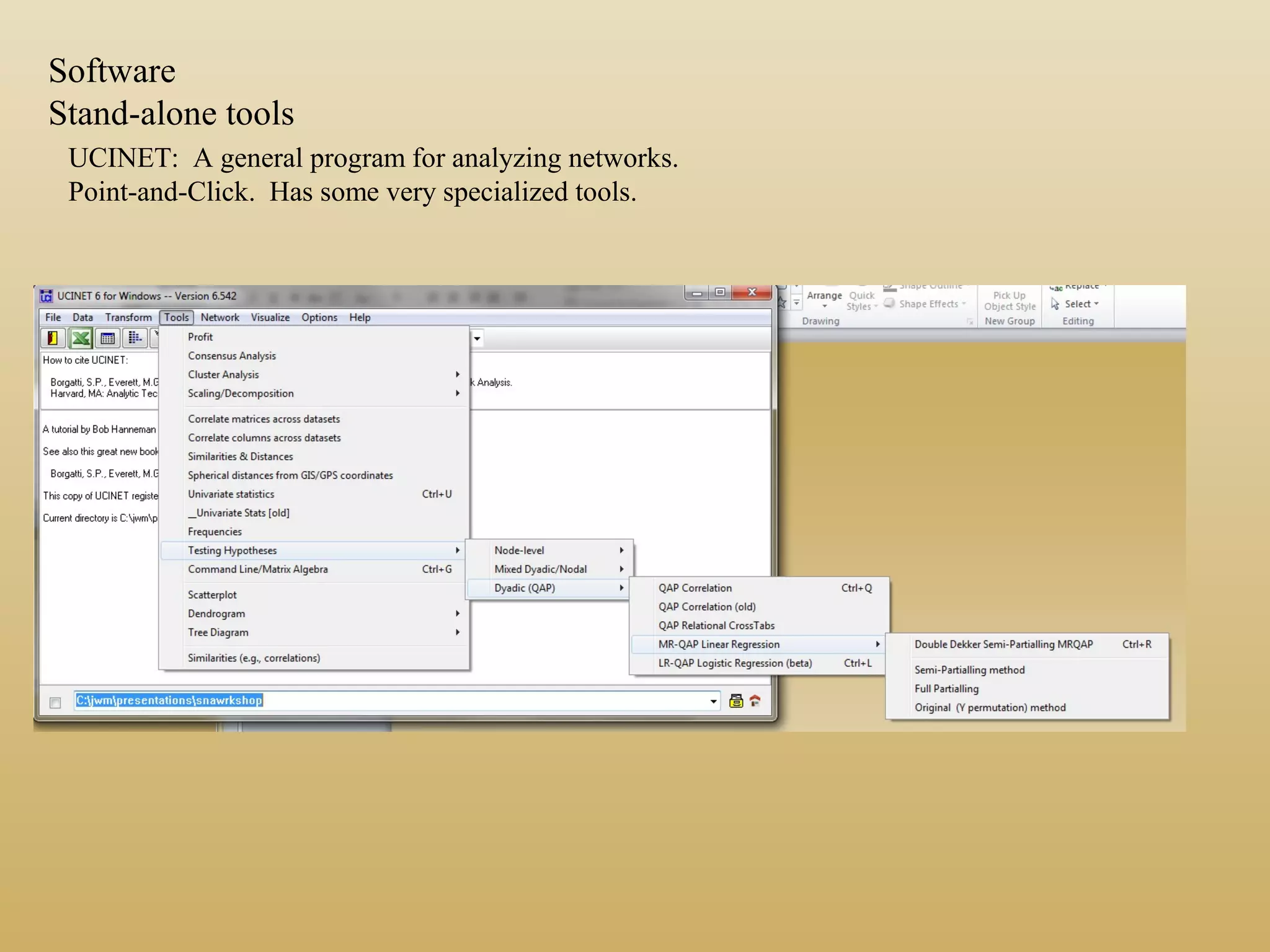Click the Drawing group dialog launcher icon
The height and width of the screenshot is (952, 1270).
[970, 322]
